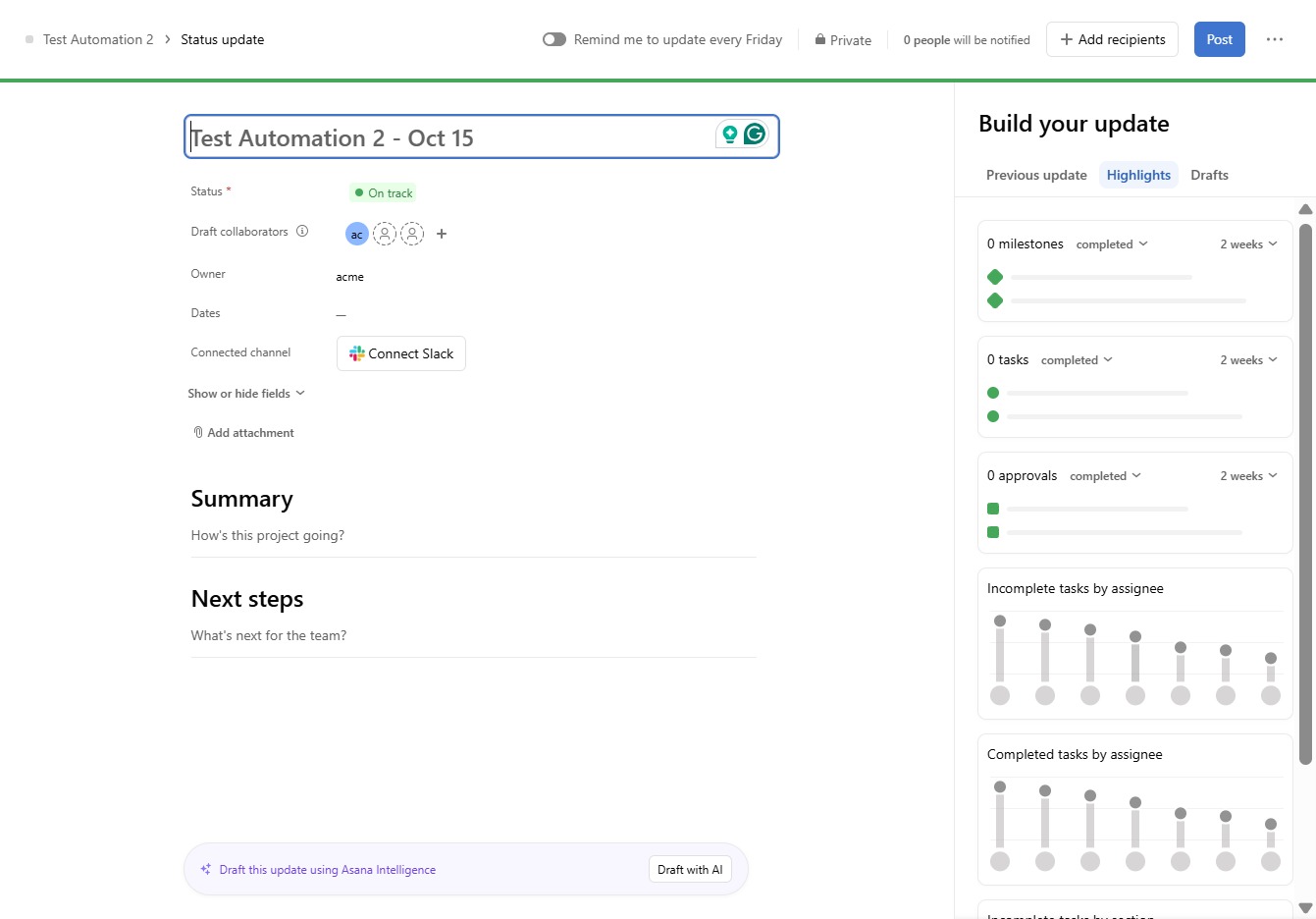Change milestones 2 weeks time range
Image resolution: width=1316 pixels, height=919 pixels.
tap(1248, 244)
